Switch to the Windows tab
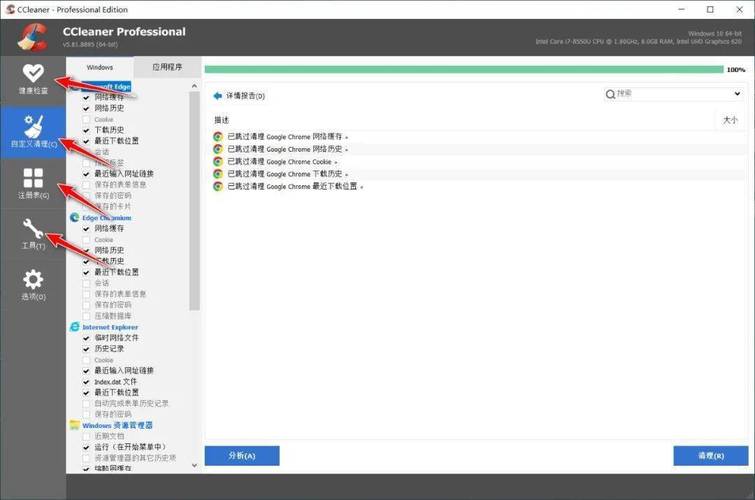 click(100, 67)
